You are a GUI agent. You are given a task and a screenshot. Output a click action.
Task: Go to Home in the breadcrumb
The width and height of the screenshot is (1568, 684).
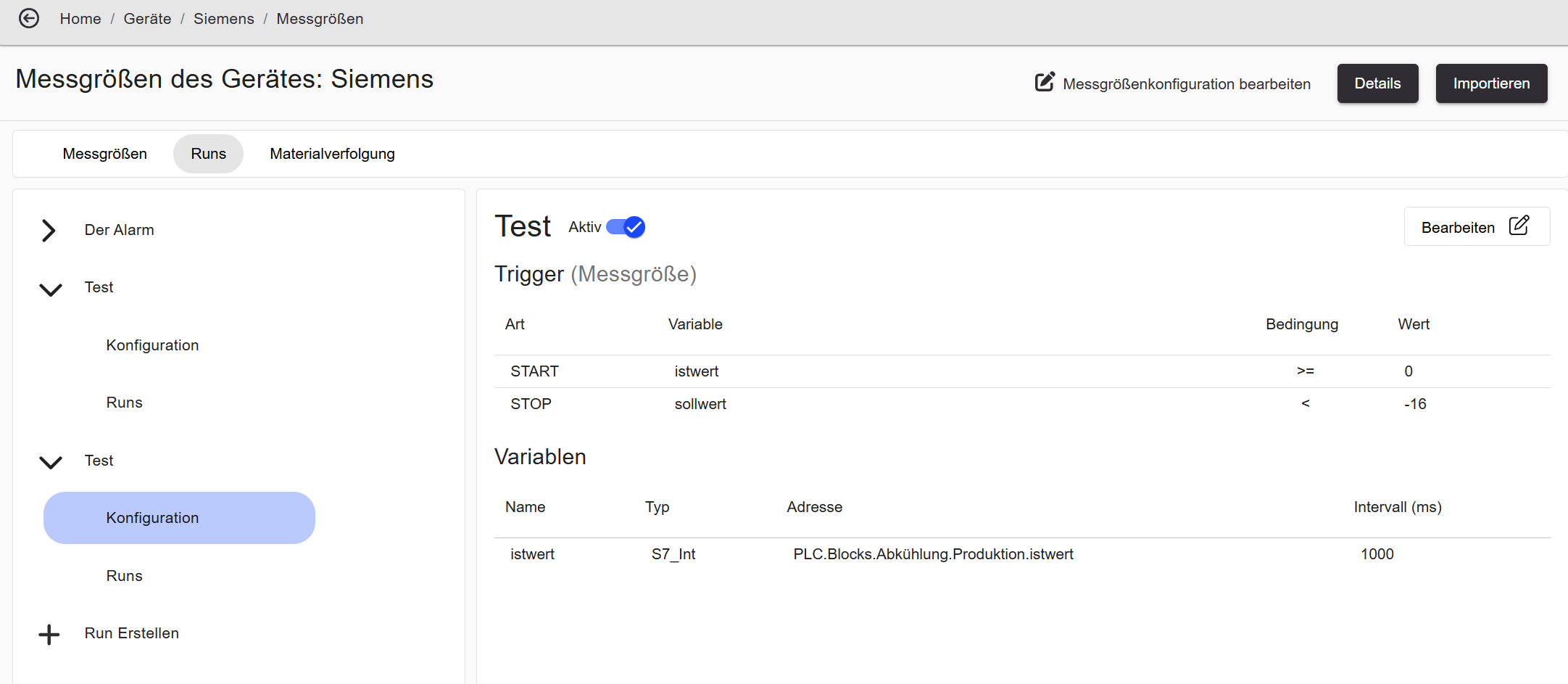point(80,19)
